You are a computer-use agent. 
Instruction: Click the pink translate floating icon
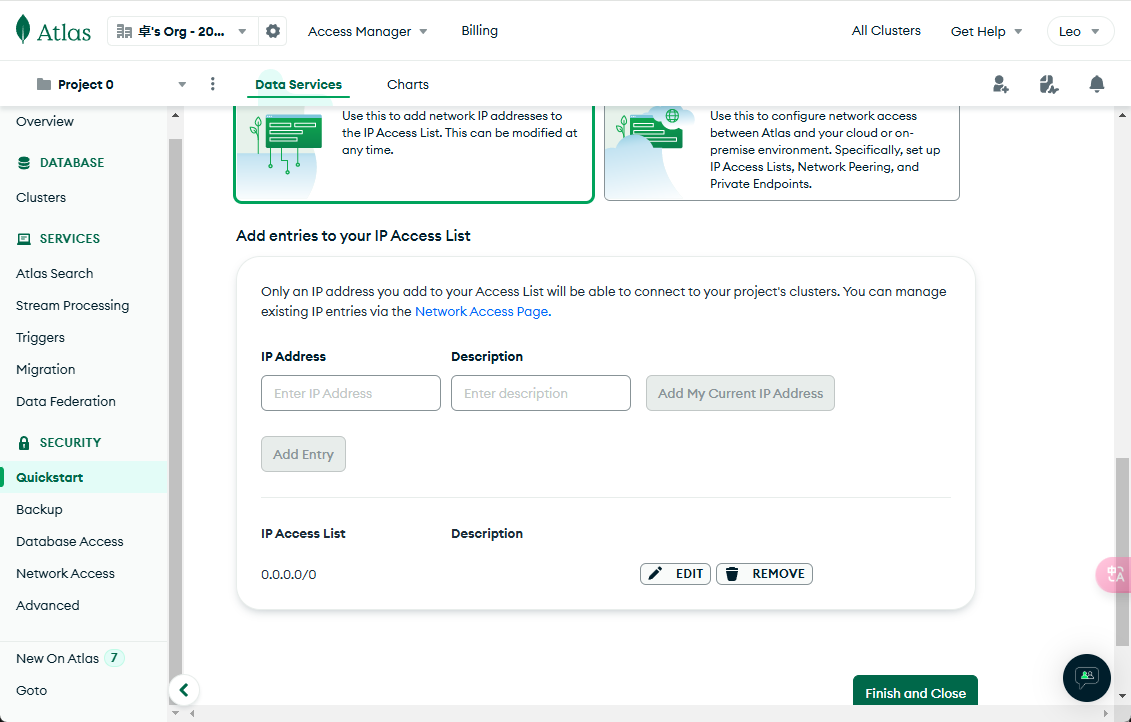1114,574
